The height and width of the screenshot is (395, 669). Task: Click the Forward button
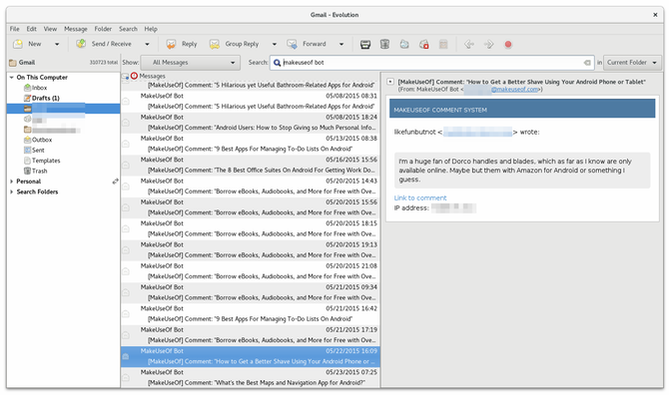307,44
